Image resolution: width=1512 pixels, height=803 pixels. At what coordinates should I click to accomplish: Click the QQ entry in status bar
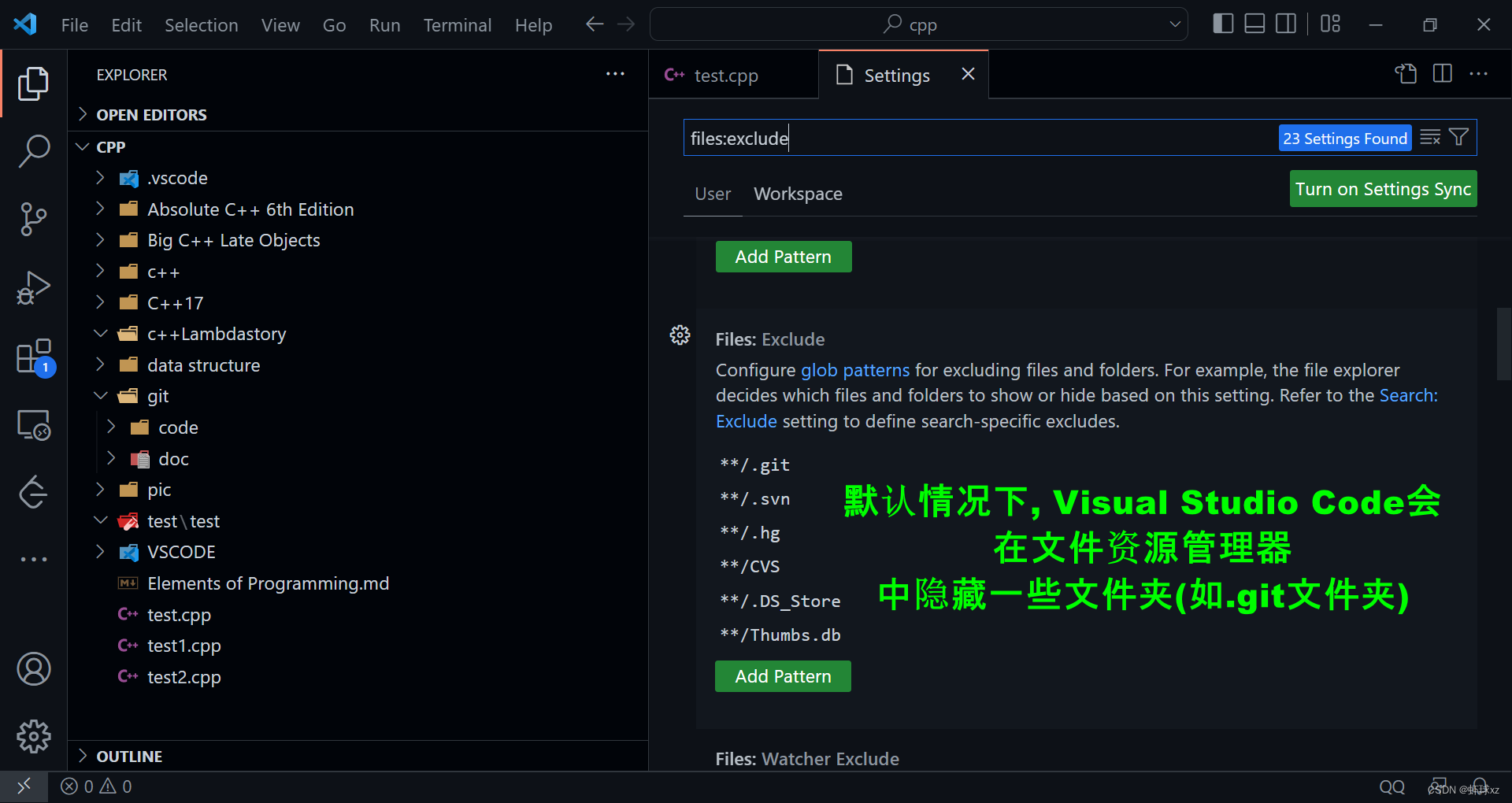(1392, 786)
